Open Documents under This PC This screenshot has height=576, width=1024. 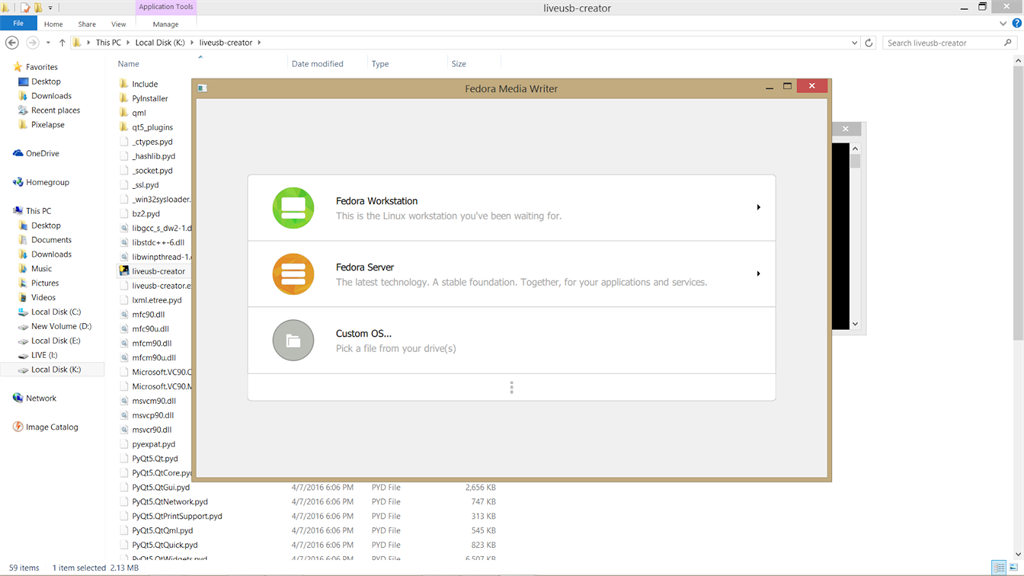[51, 240]
